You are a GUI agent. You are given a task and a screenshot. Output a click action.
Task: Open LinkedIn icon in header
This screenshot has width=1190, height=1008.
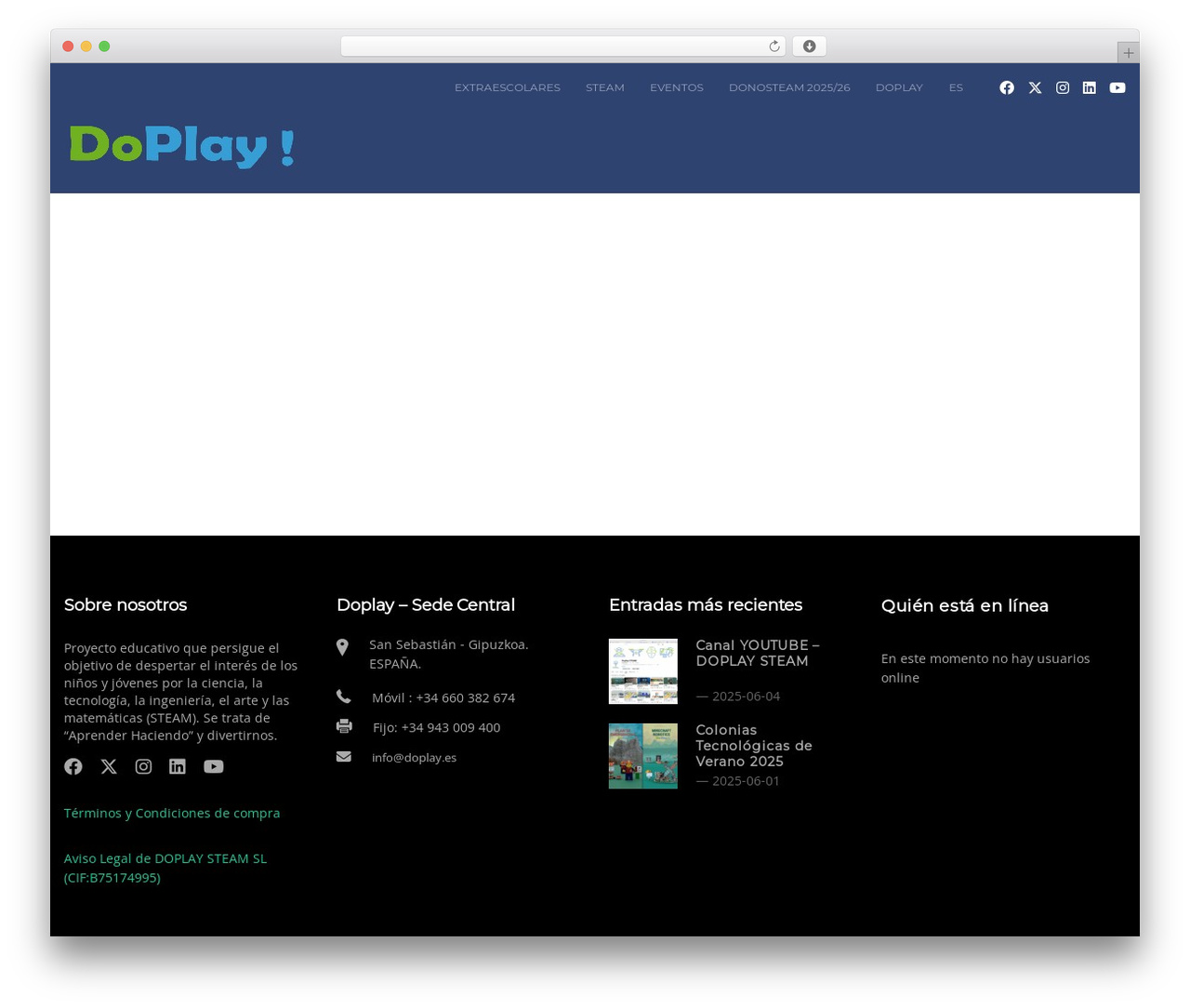1090,87
